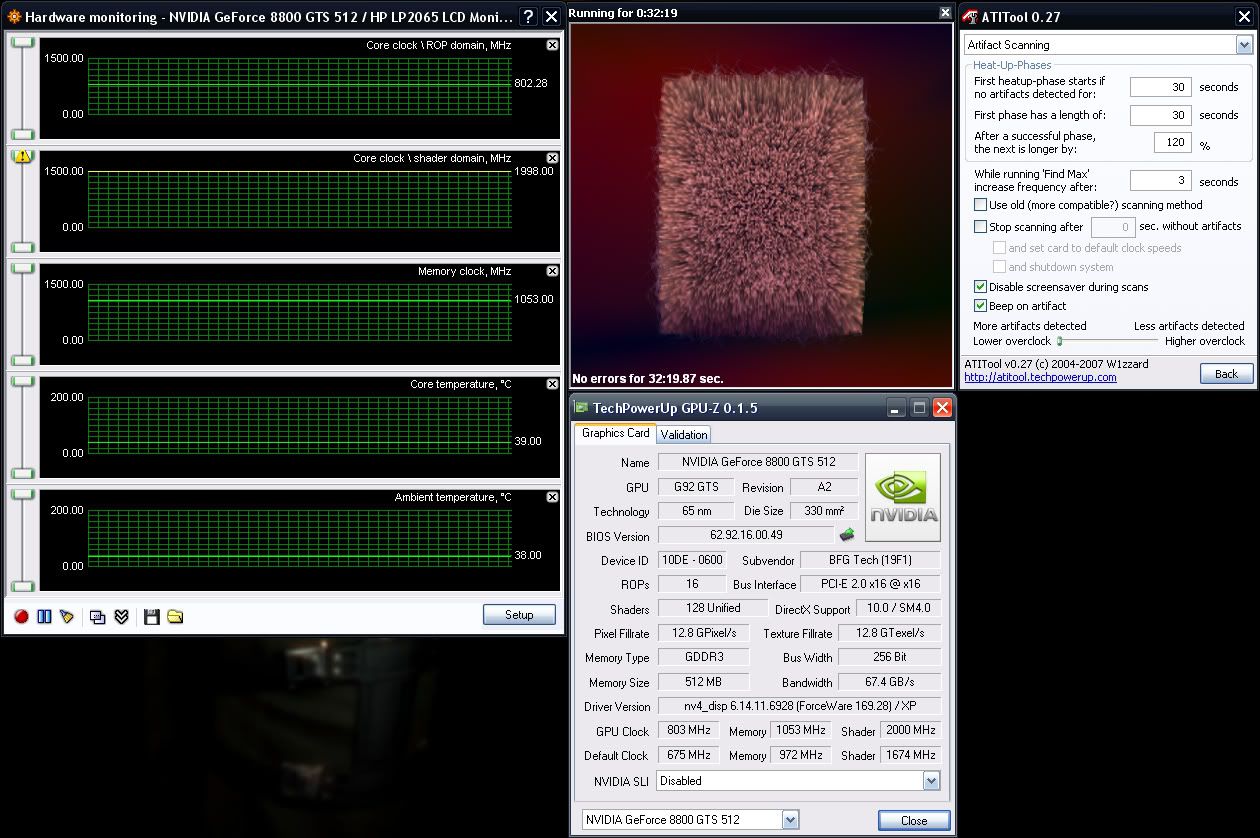
Task: Click the ATITool title bar icon
Action: (x=969, y=17)
